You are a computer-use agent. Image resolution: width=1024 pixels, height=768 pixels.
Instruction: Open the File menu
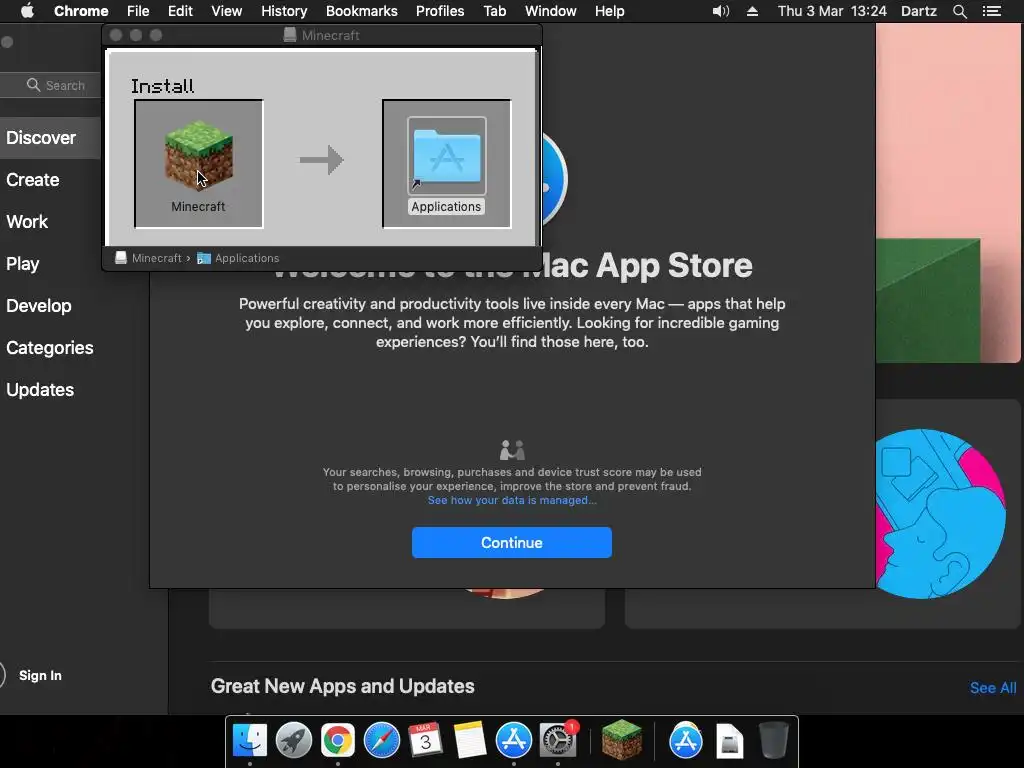point(138,11)
